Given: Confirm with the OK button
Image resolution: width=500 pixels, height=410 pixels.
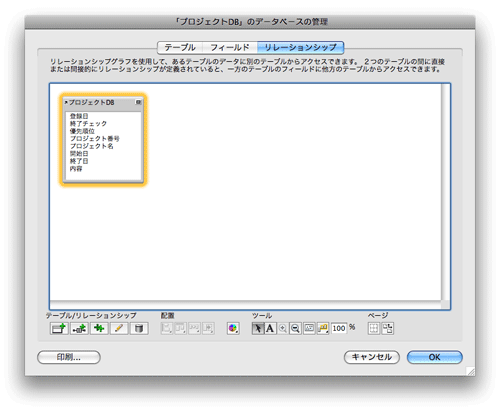Looking at the screenshot, I should [x=434, y=357].
